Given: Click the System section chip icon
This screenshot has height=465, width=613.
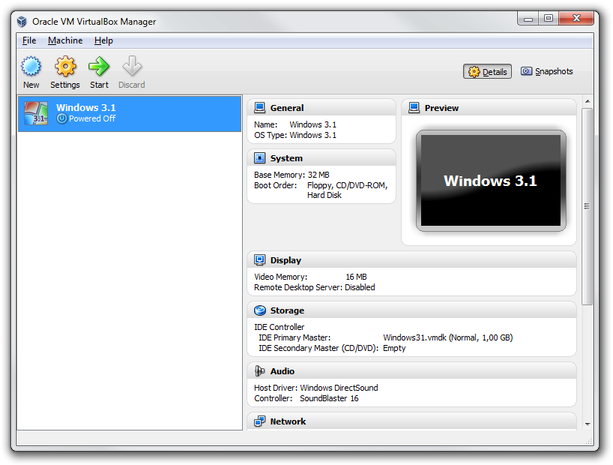Looking at the screenshot, I should (x=260, y=158).
